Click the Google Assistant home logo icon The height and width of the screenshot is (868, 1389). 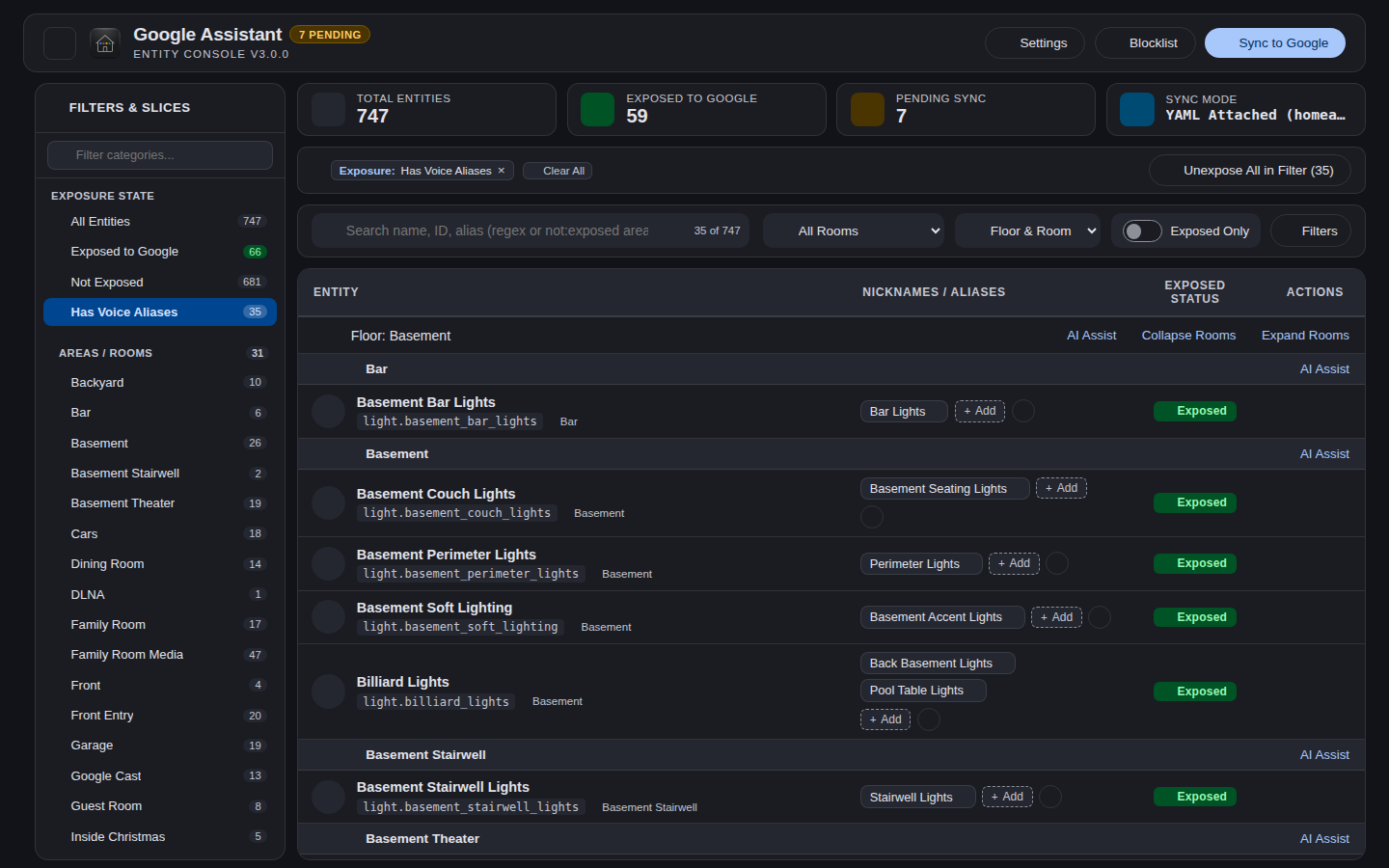105,43
